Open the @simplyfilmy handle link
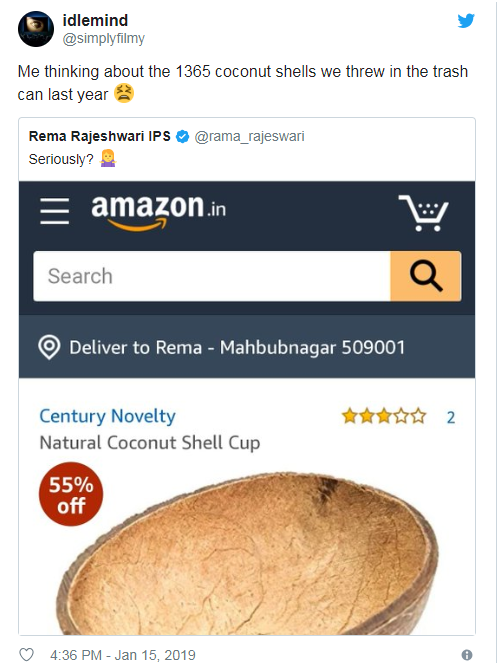Screen dimensions: 499x665 click(104, 39)
